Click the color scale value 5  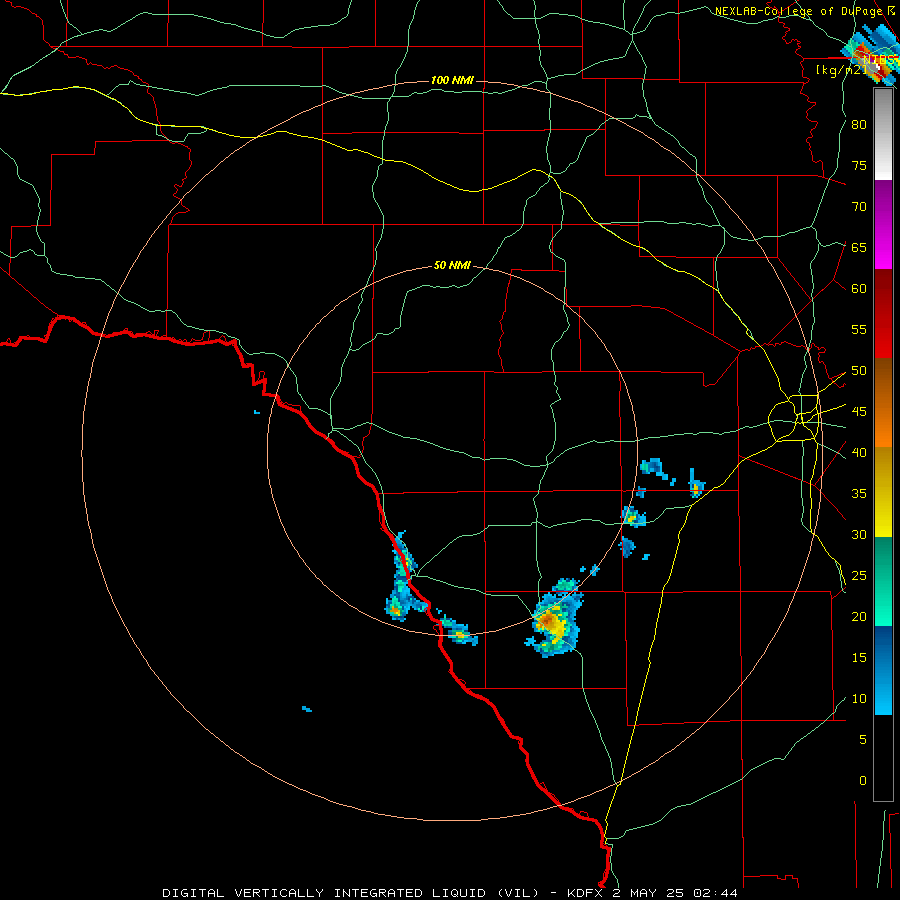(863, 739)
